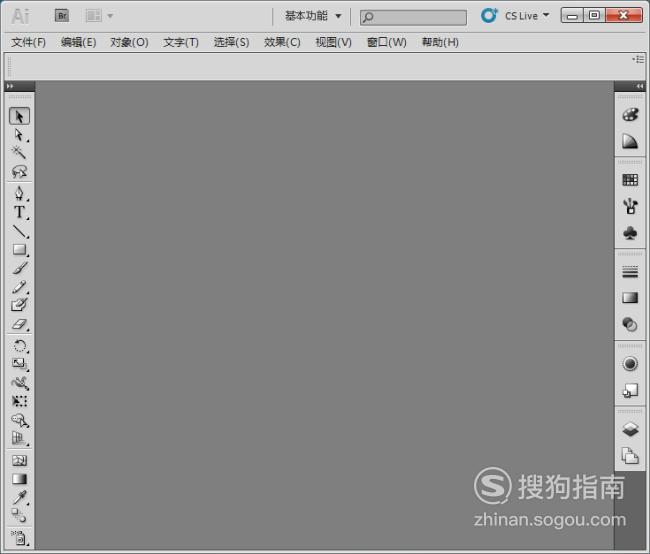The height and width of the screenshot is (554, 650).
Task: Open the Color Guide panel
Action: pyautogui.click(x=630, y=141)
